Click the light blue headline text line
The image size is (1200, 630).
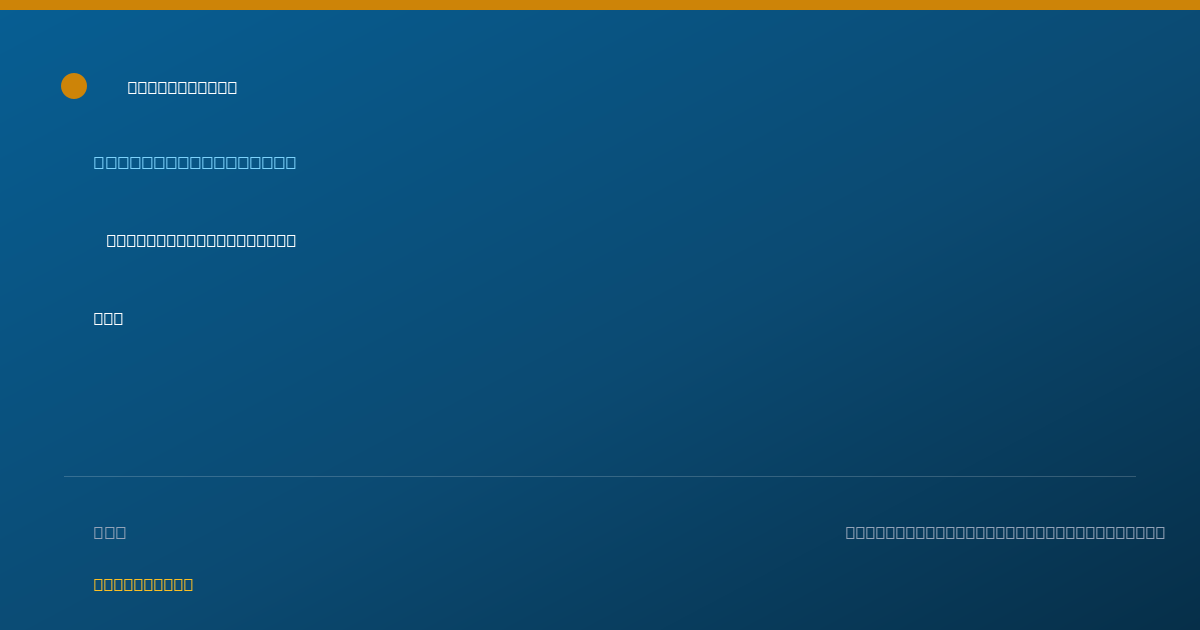pos(195,162)
